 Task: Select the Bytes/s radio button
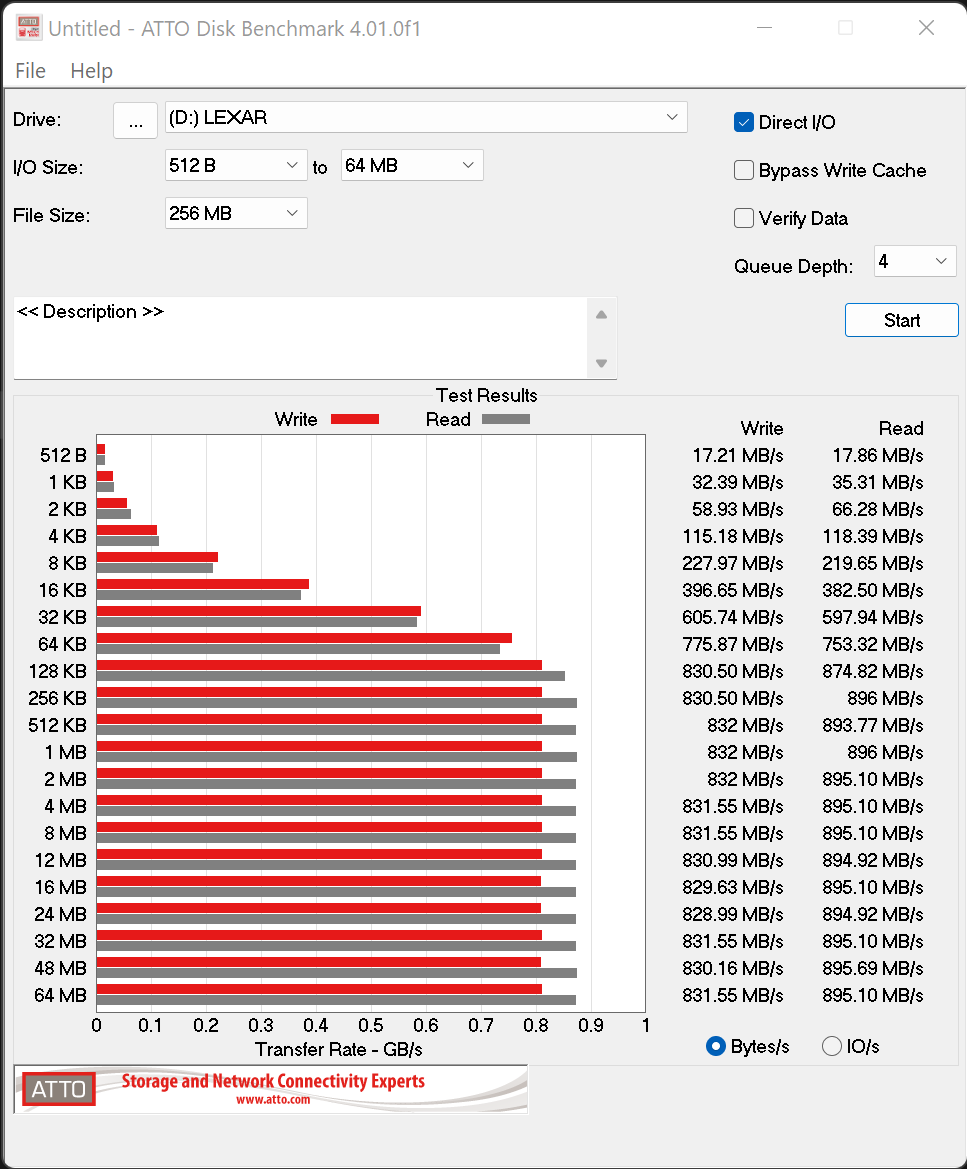[716, 1046]
